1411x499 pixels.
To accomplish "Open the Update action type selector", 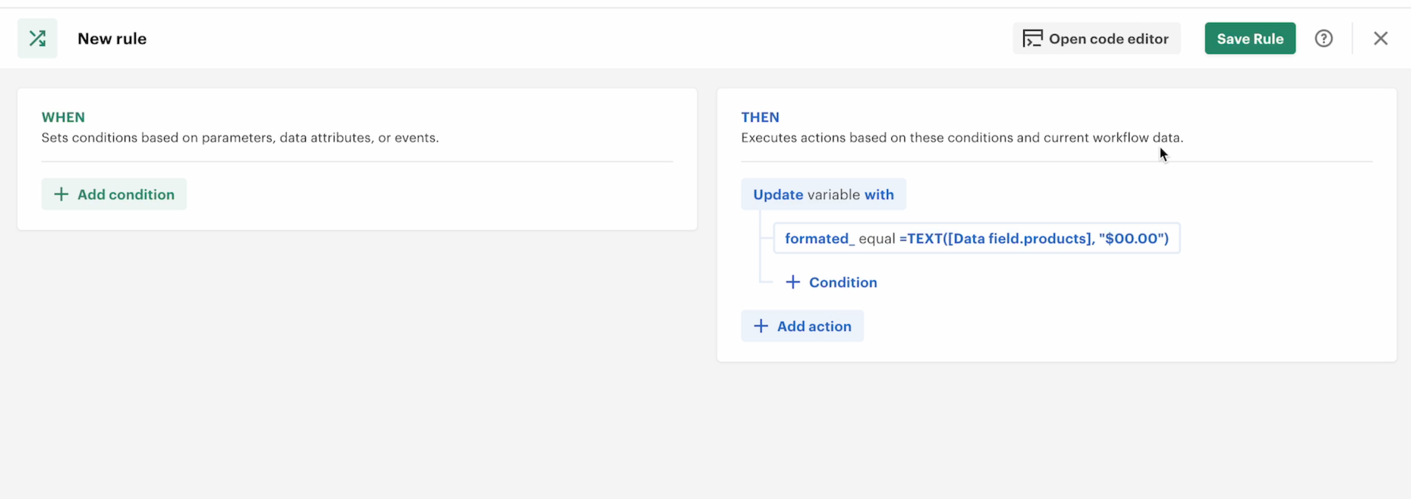I will click(x=778, y=195).
